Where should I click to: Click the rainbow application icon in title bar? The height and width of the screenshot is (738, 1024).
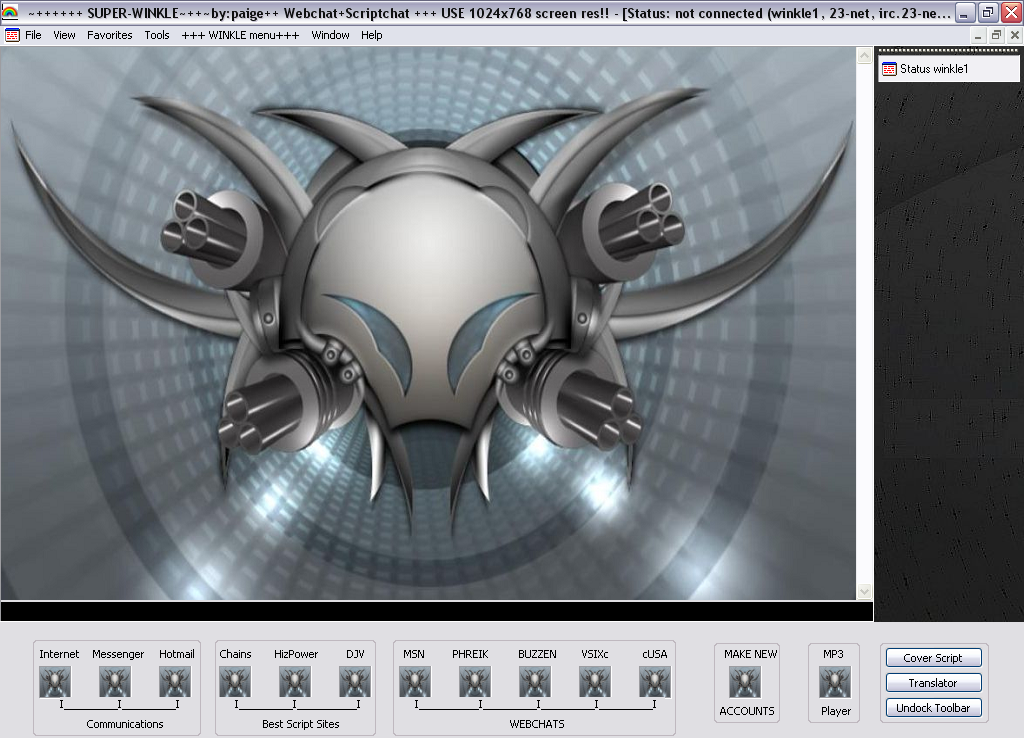(10, 12)
